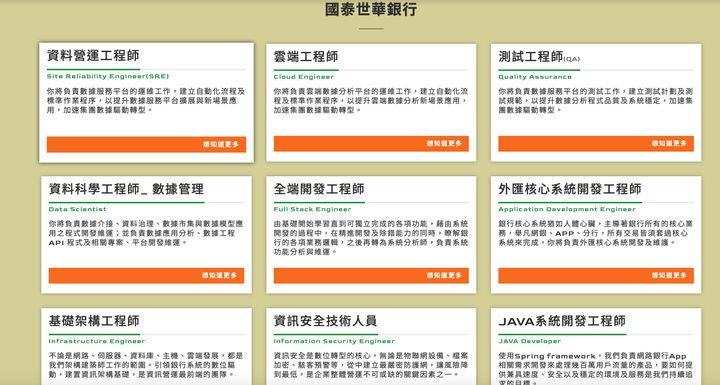Click description text of 全端開發工程師 card

tap(371, 238)
